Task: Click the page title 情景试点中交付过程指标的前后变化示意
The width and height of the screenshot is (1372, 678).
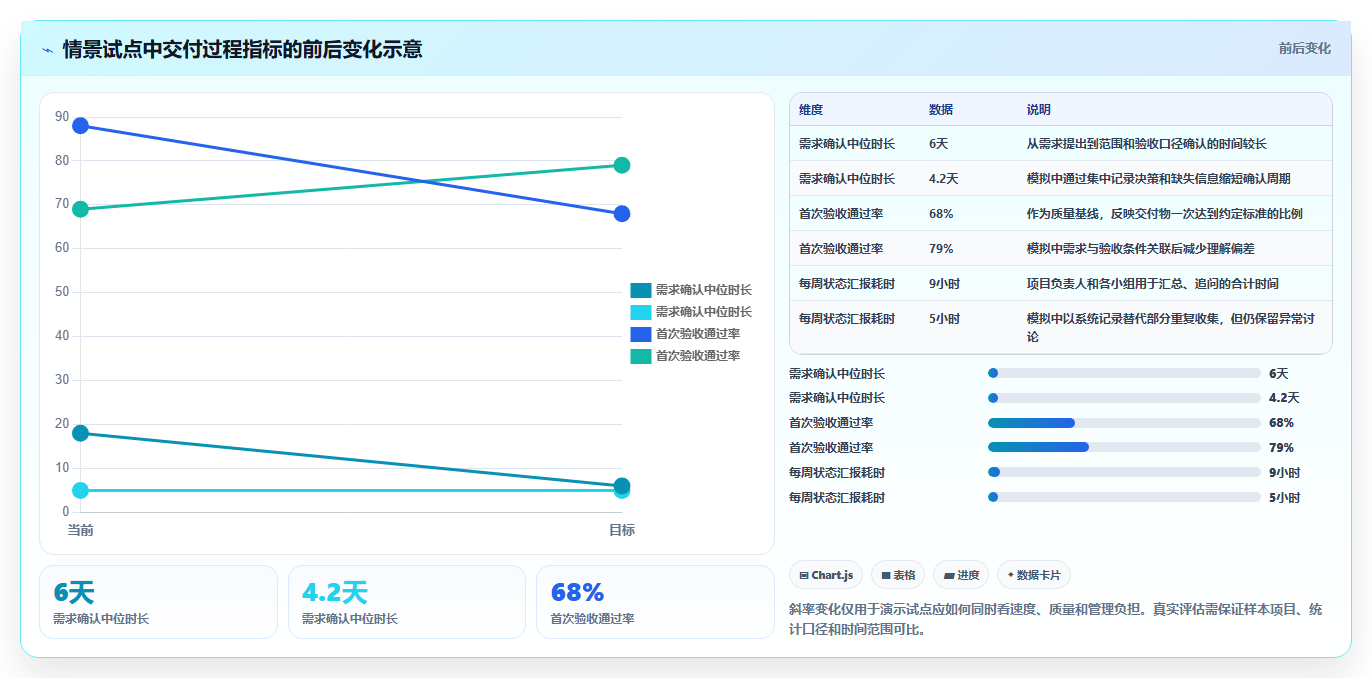Action: point(242,49)
